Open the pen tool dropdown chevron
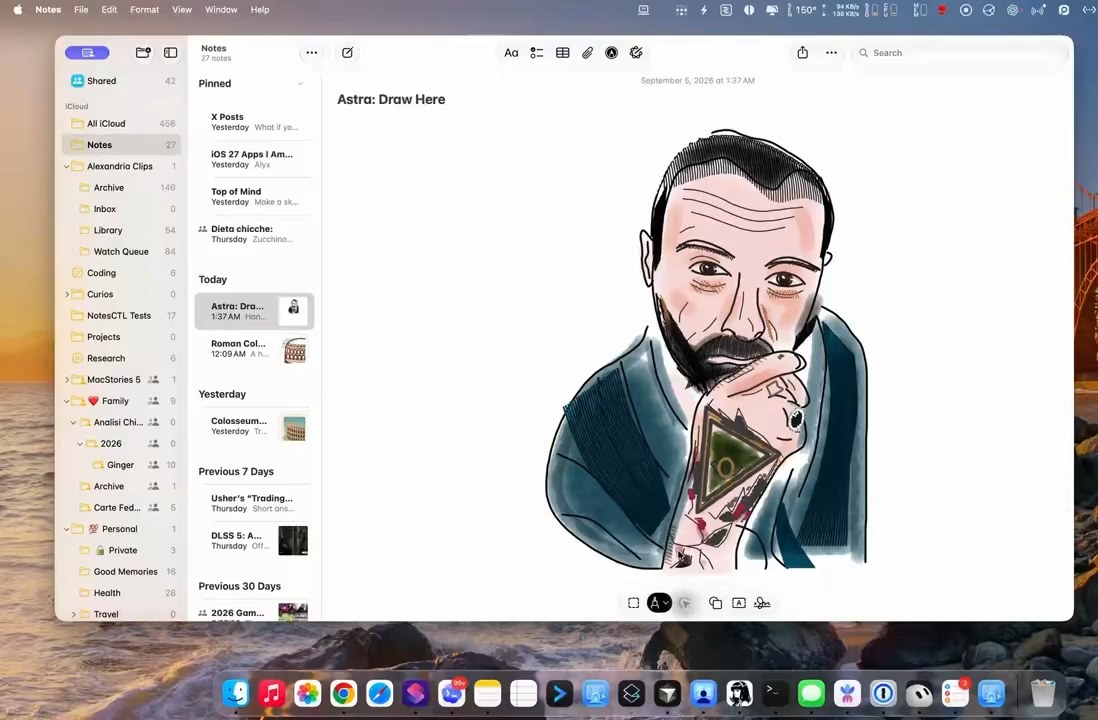This screenshot has height=720, width=1098. tap(666, 603)
